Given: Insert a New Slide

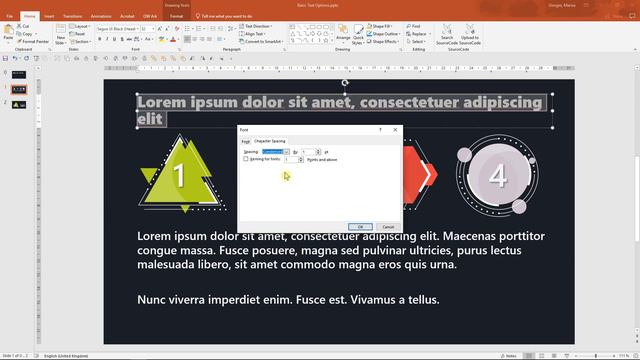Looking at the screenshot, I should pos(60,34).
